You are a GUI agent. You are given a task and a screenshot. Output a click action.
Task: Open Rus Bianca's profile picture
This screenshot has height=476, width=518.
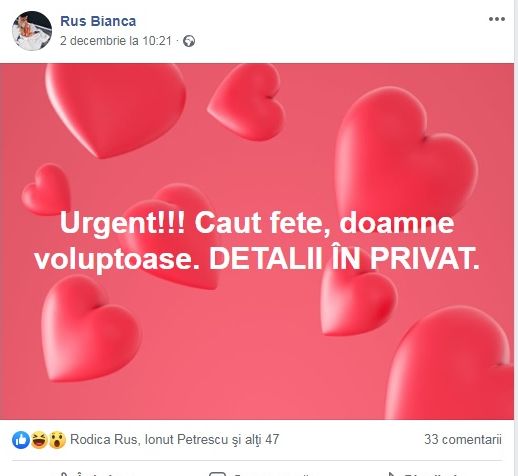click(x=32, y=31)
